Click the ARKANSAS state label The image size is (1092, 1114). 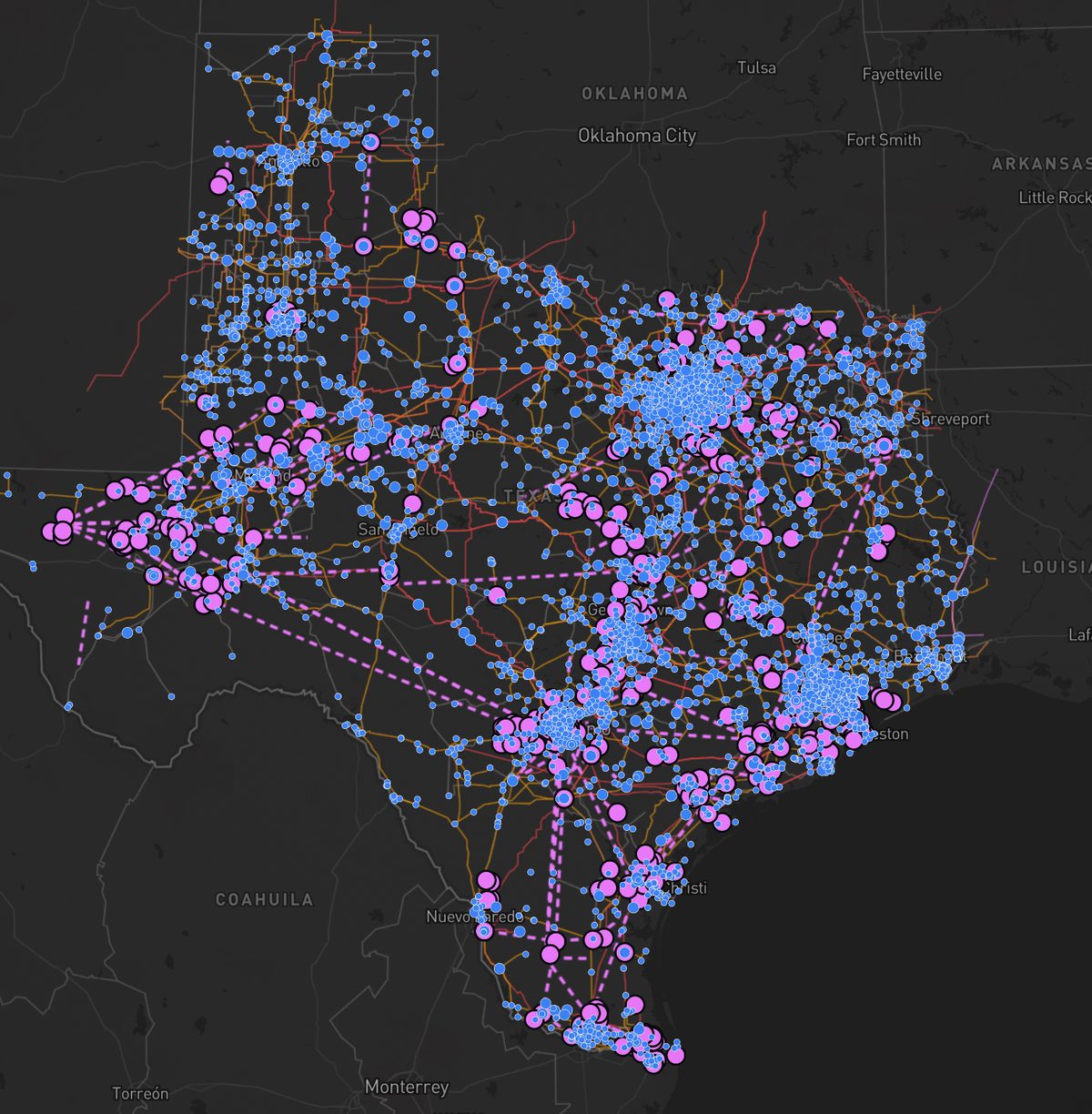tap(1041, 165)
